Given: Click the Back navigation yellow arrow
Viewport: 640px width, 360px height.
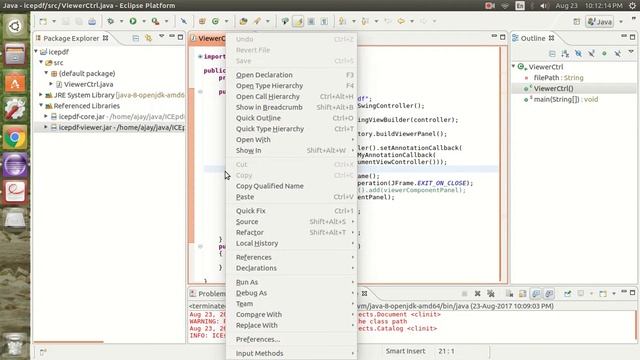Looking at the screenshot, I should point(401,21).
